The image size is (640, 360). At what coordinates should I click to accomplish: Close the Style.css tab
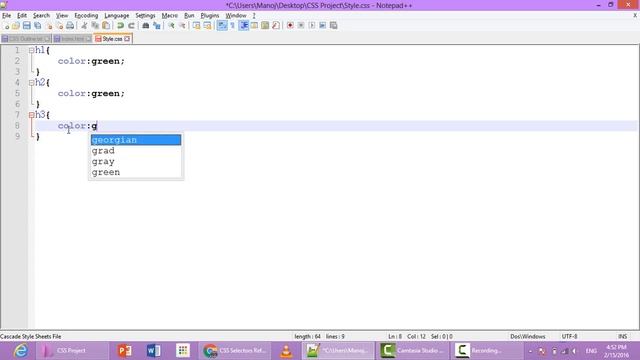[x=127, y=39]
